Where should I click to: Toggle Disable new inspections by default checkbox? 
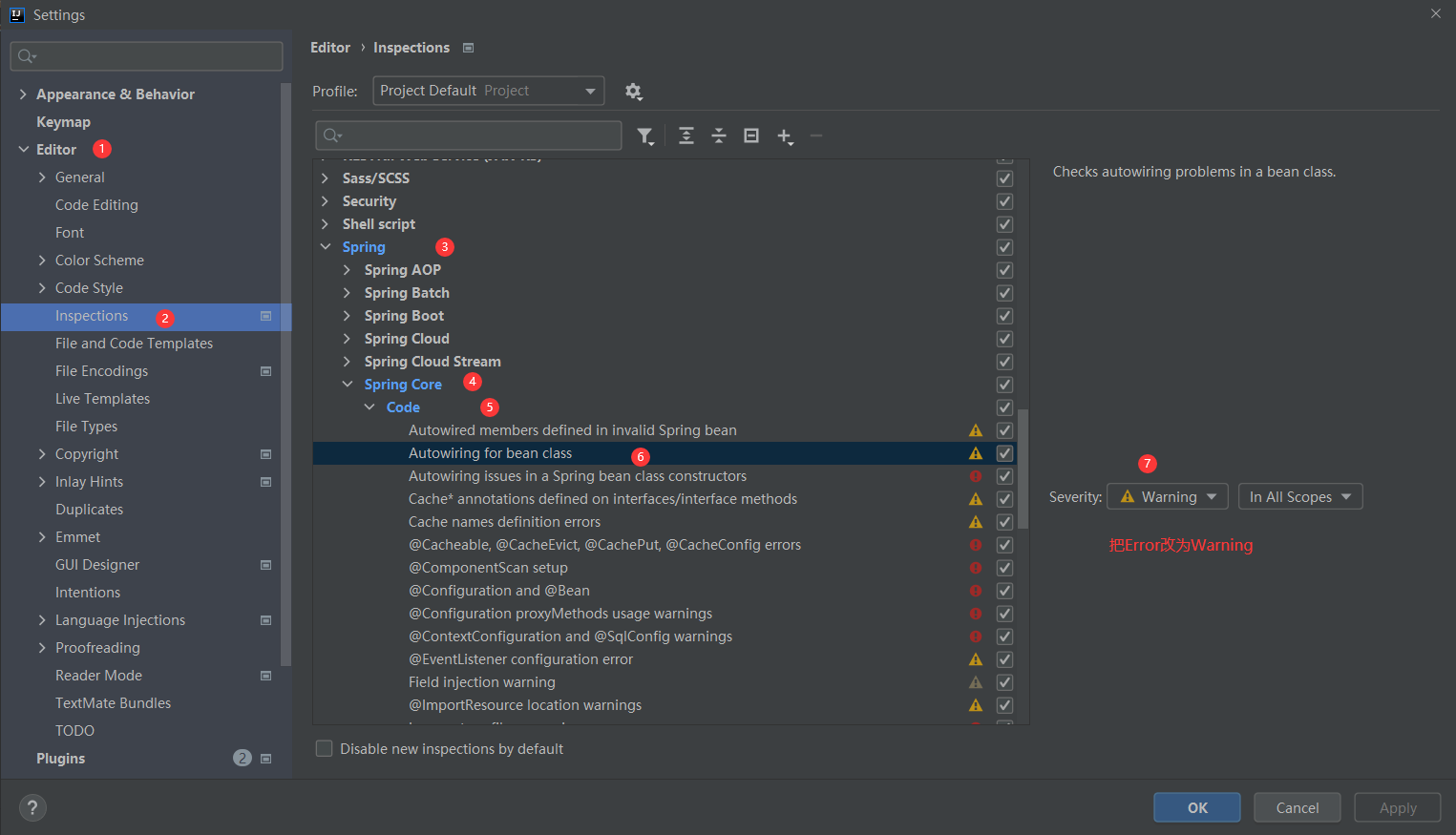click(325, 749)
